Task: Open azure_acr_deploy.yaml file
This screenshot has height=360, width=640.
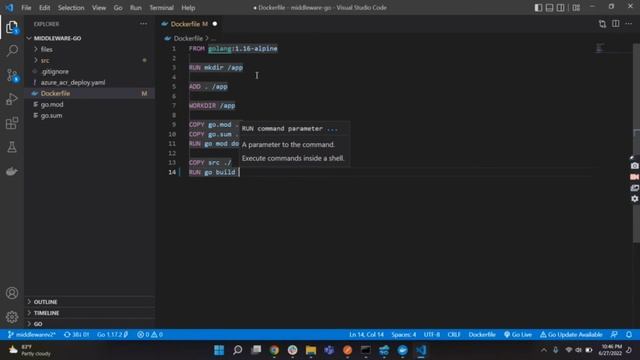Action: click(73, 82)
